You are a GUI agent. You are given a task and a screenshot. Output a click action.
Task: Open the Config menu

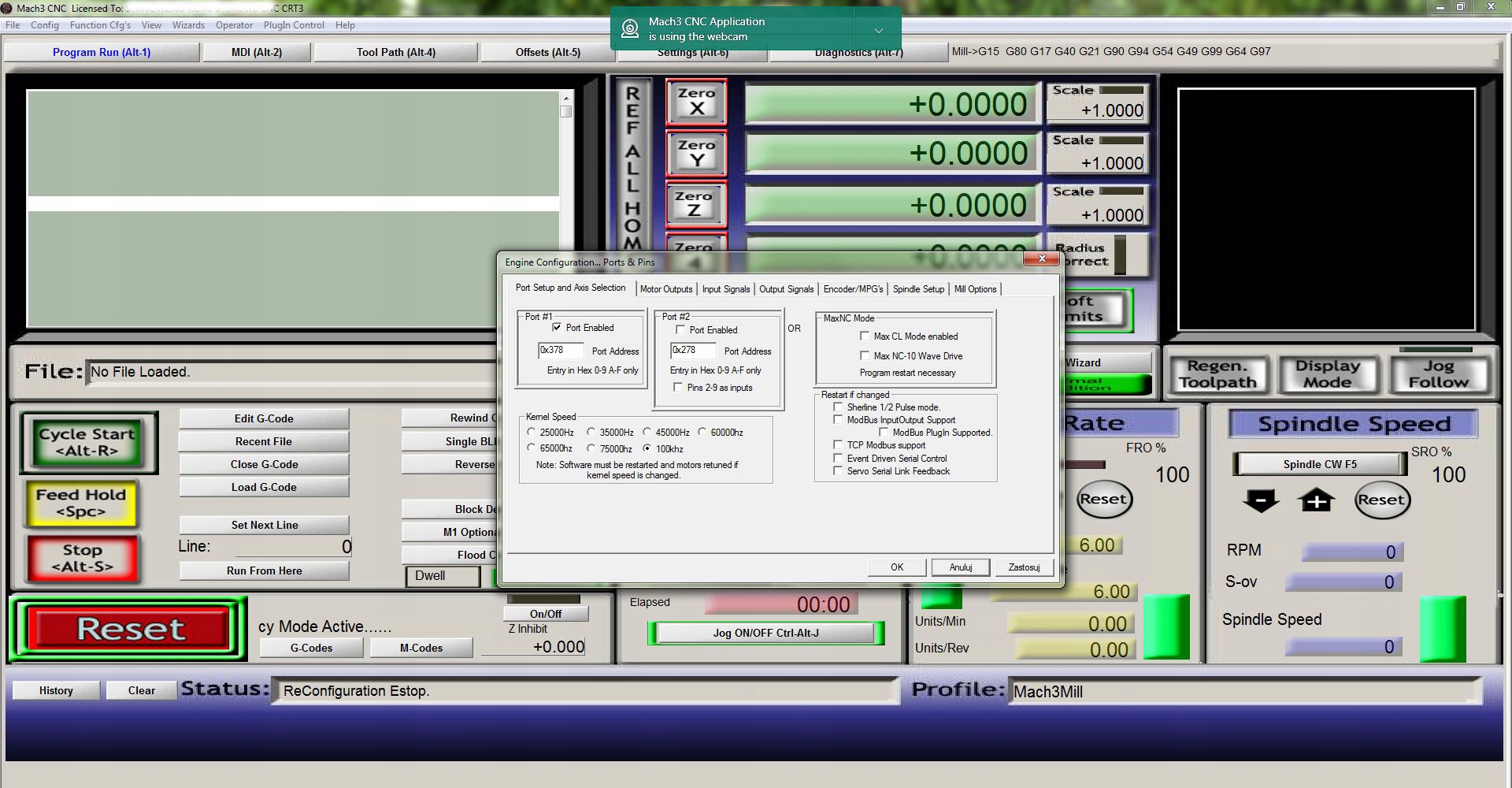coord(45,25)
